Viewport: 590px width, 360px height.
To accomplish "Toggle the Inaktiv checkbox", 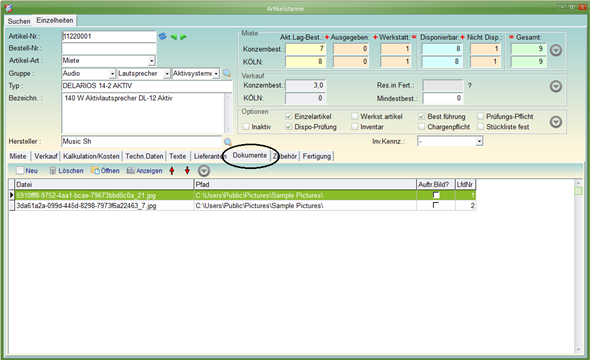I will pyautogui.click(x=246, y=127).
